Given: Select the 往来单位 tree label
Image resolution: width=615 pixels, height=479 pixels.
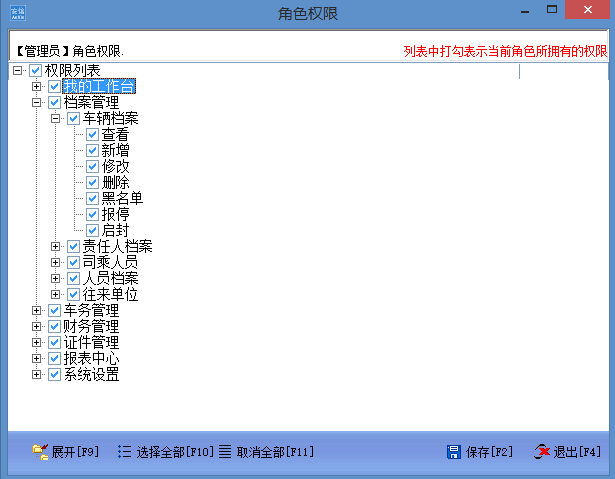Looking at the screenshot, I should pyautogui.click(x=110, y=294).
